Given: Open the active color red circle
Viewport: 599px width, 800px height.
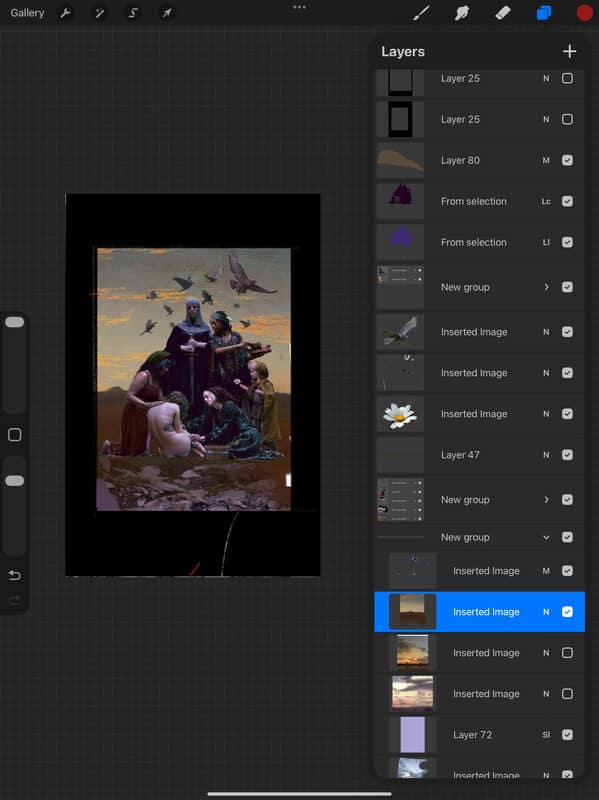Looking at the screenshot, I should (585, 13).
